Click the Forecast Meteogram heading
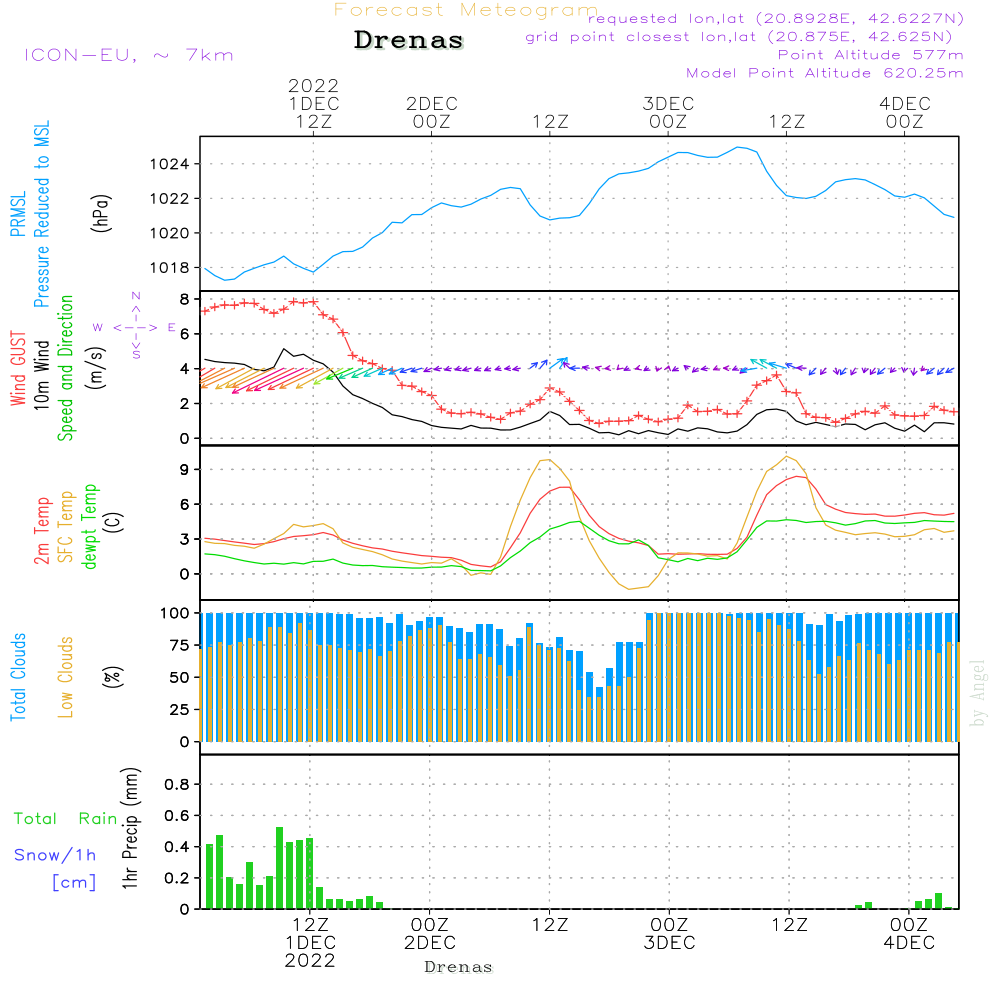The width and height of the screenshot is (1000, 1000). coord(466,11)
